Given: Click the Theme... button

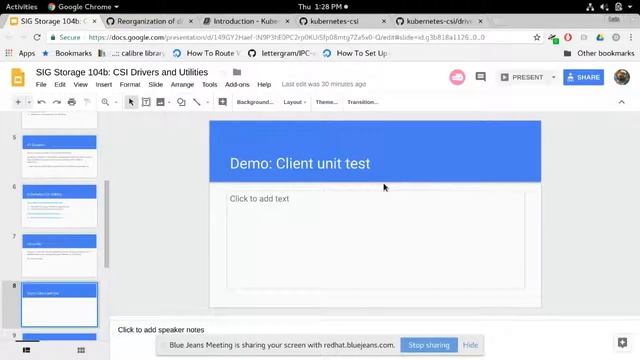Looking at the screenshot, I should [x=327, y=102].
